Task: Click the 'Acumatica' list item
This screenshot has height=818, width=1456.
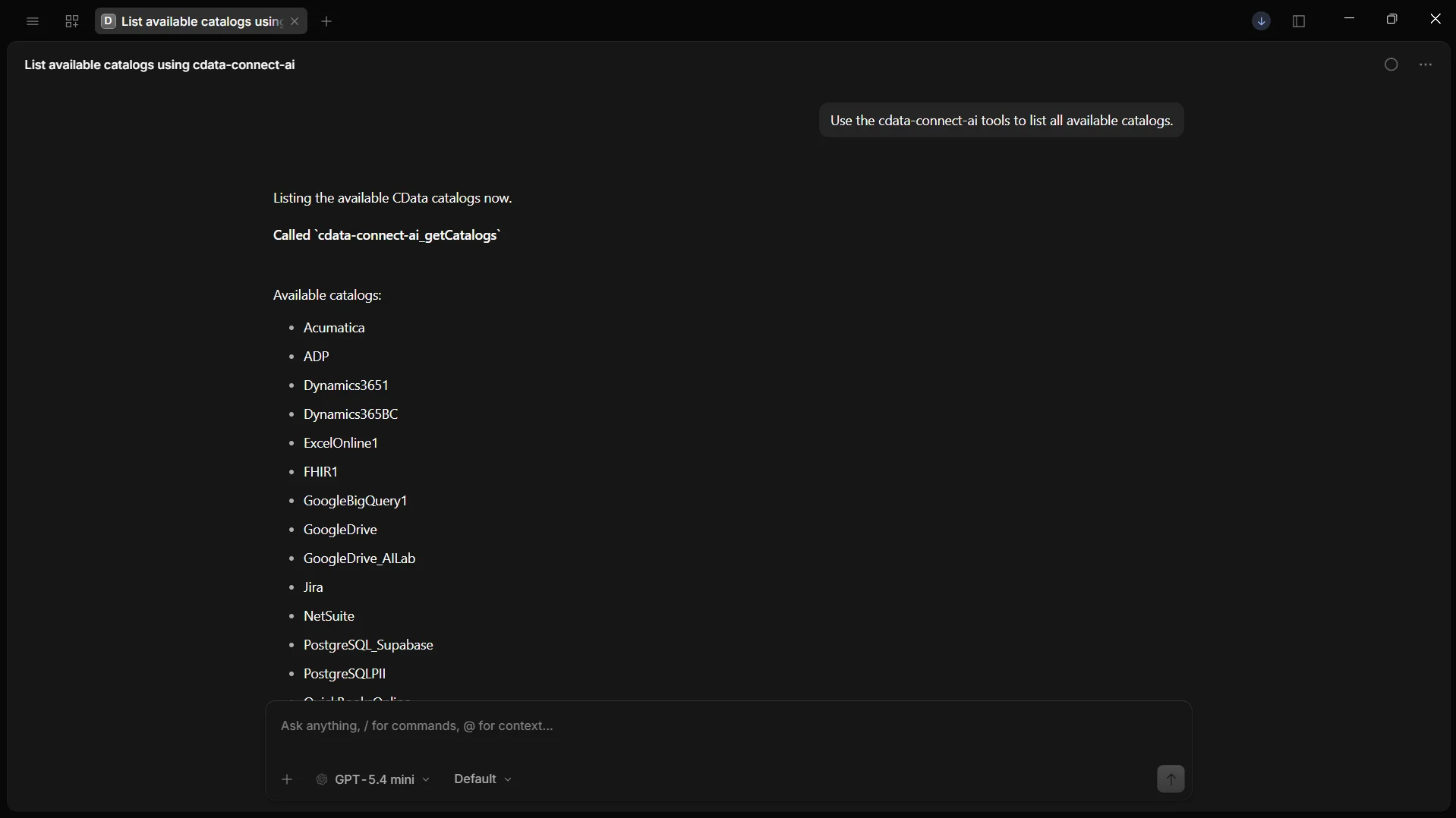Action: [334, 329]
